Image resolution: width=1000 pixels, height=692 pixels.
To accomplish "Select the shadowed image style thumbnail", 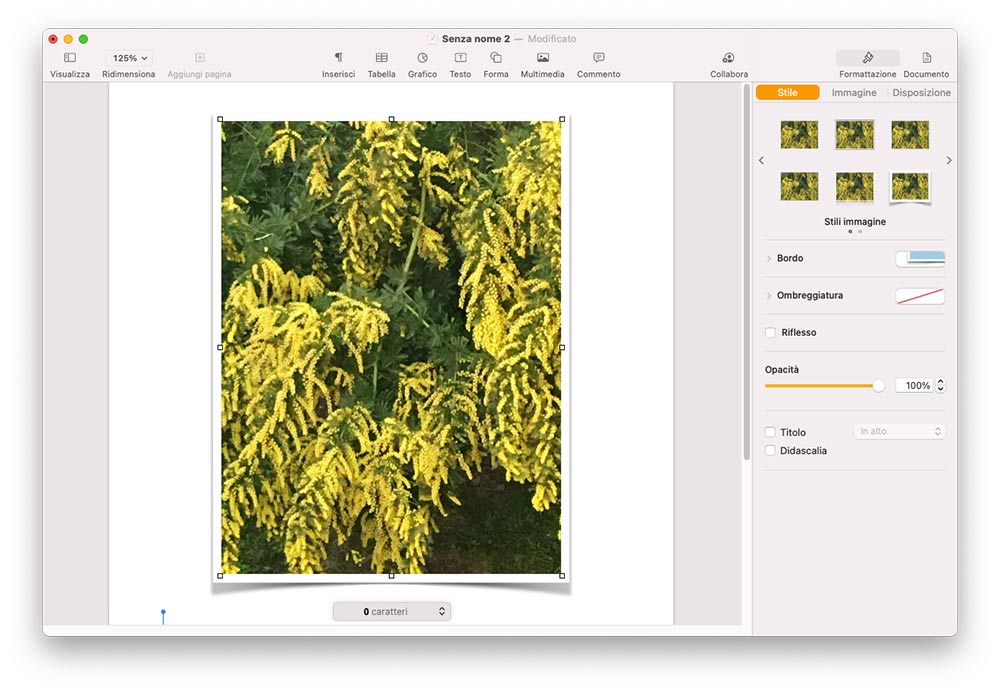I will pos(910,188).
